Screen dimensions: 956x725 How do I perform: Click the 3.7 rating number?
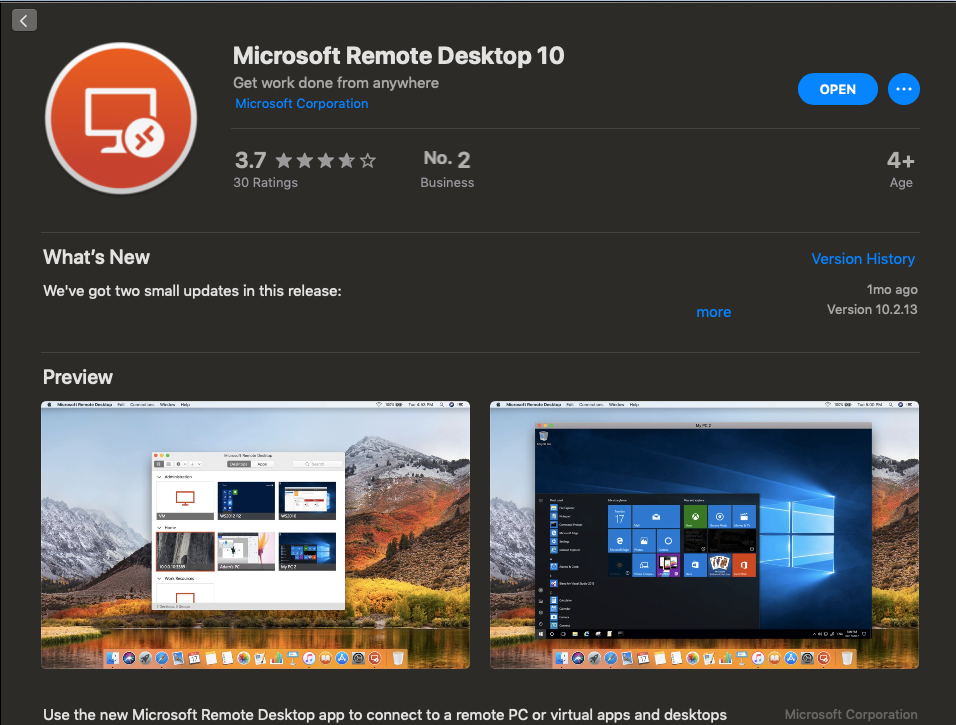pyautogui.click(x=251, y=160)
